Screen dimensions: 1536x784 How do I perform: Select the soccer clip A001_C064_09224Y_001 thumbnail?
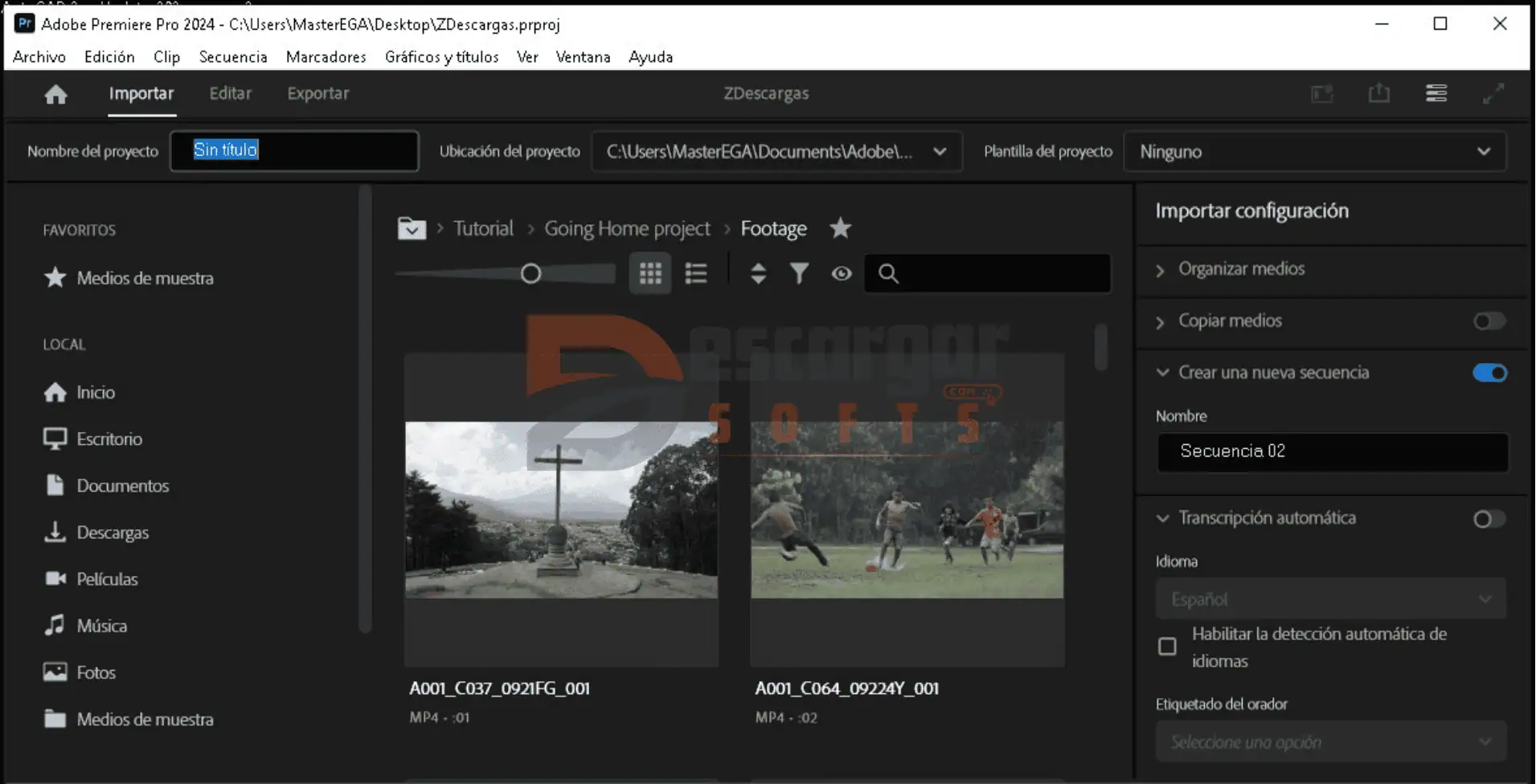[907, 510]
